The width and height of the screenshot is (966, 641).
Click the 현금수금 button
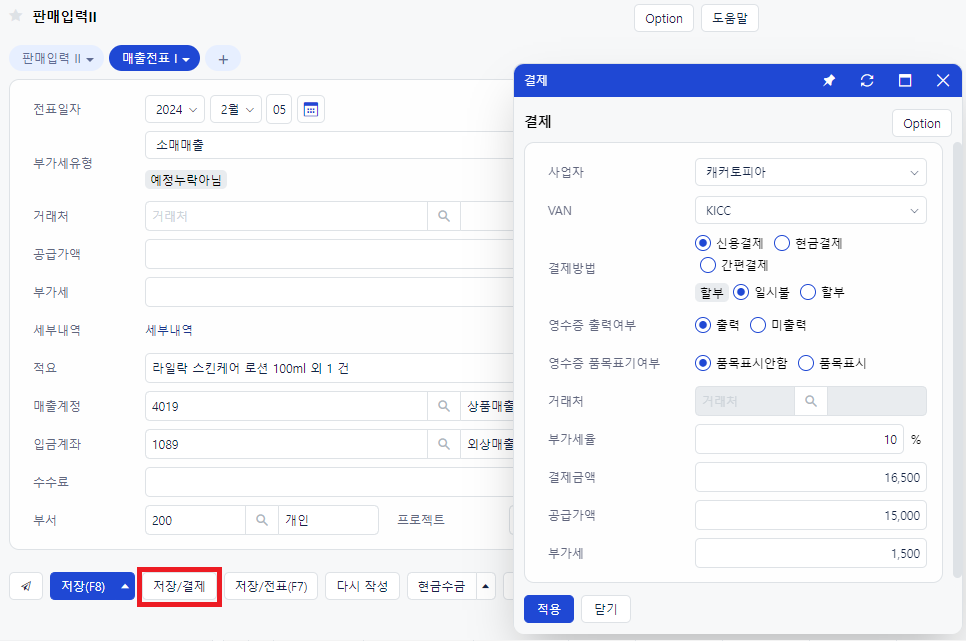click(x=442, y=586)
